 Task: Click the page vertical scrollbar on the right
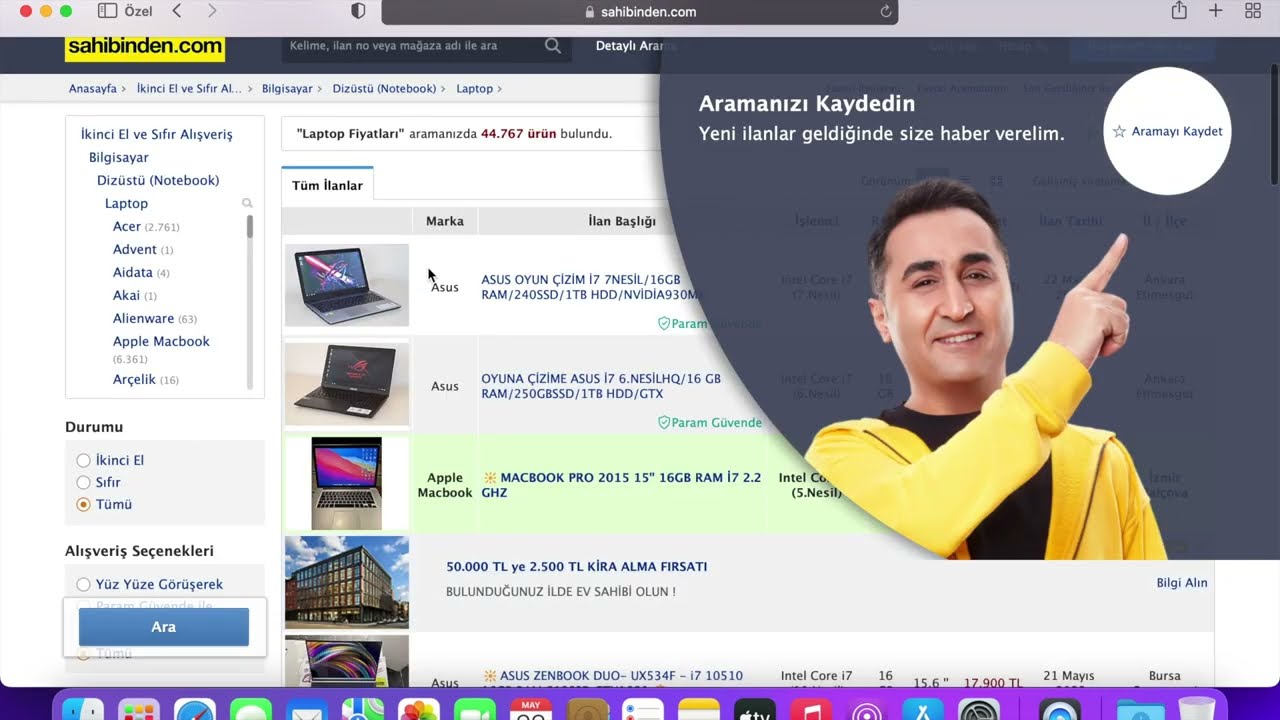click(1273, 125)
